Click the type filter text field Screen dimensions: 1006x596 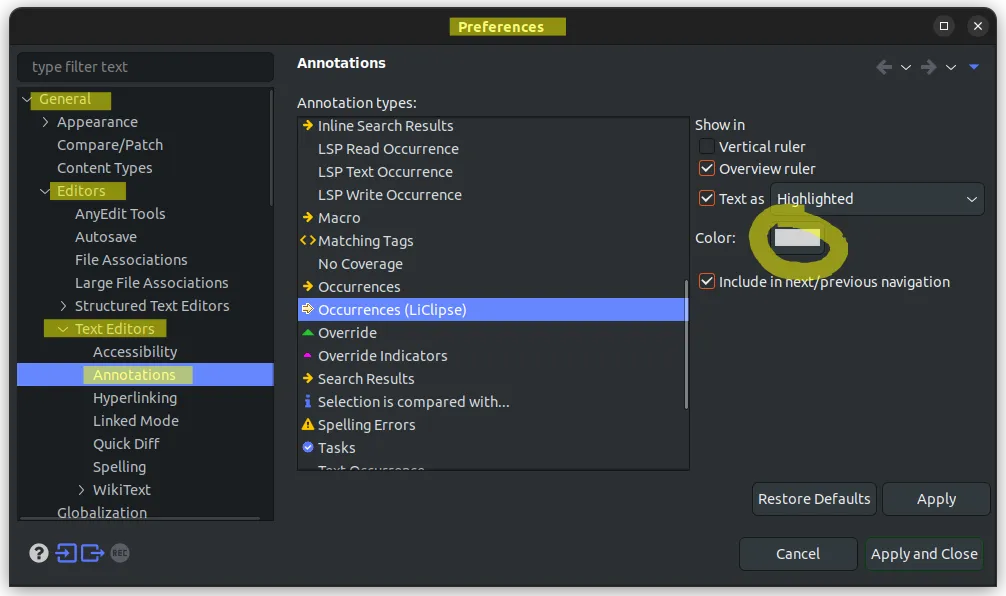(146, 67)
